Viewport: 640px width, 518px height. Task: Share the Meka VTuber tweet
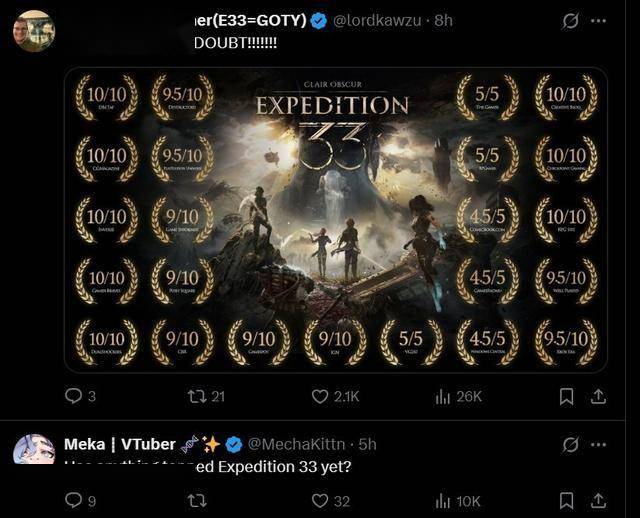598,500
